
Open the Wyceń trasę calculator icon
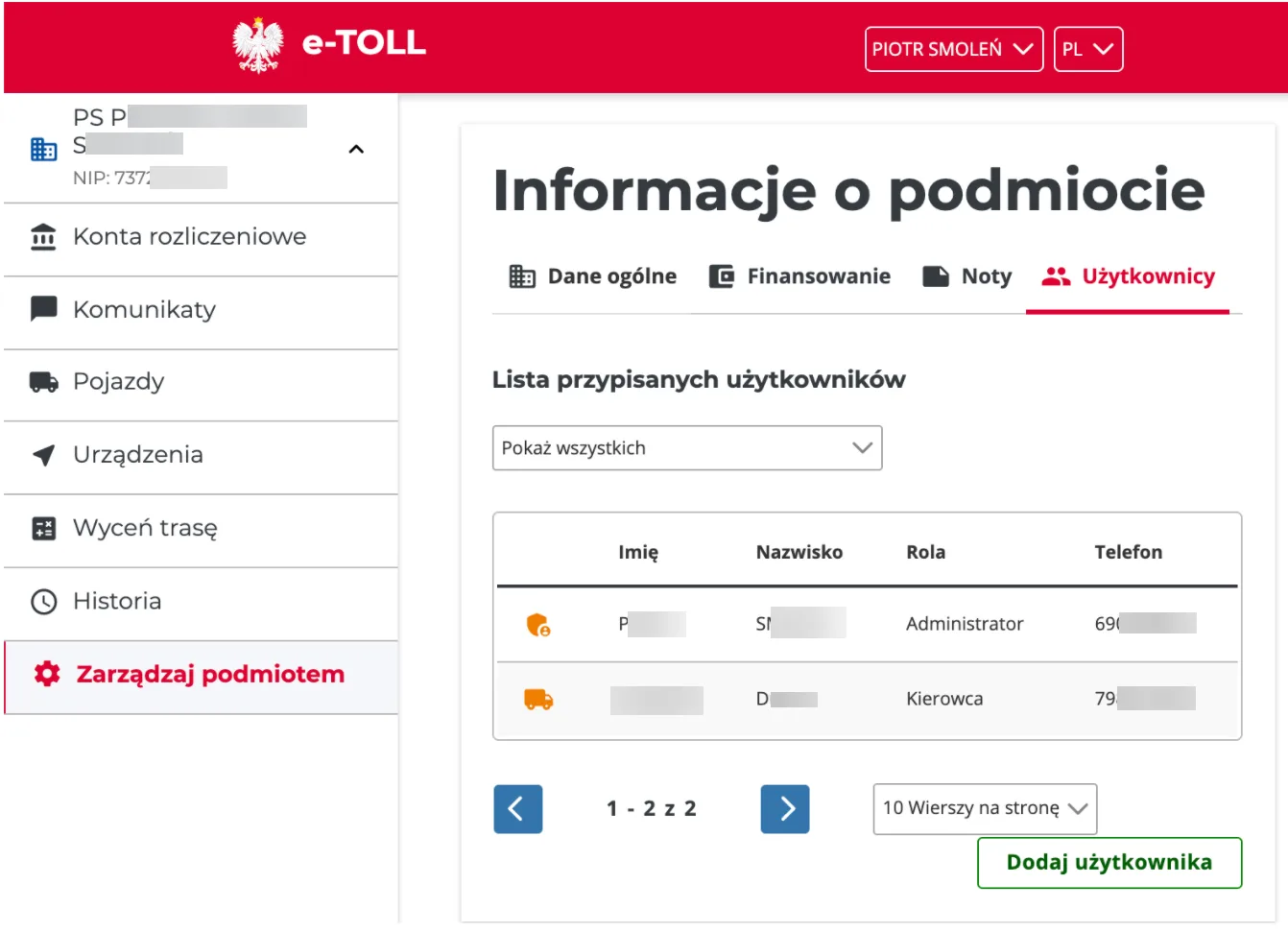[43, 528]
